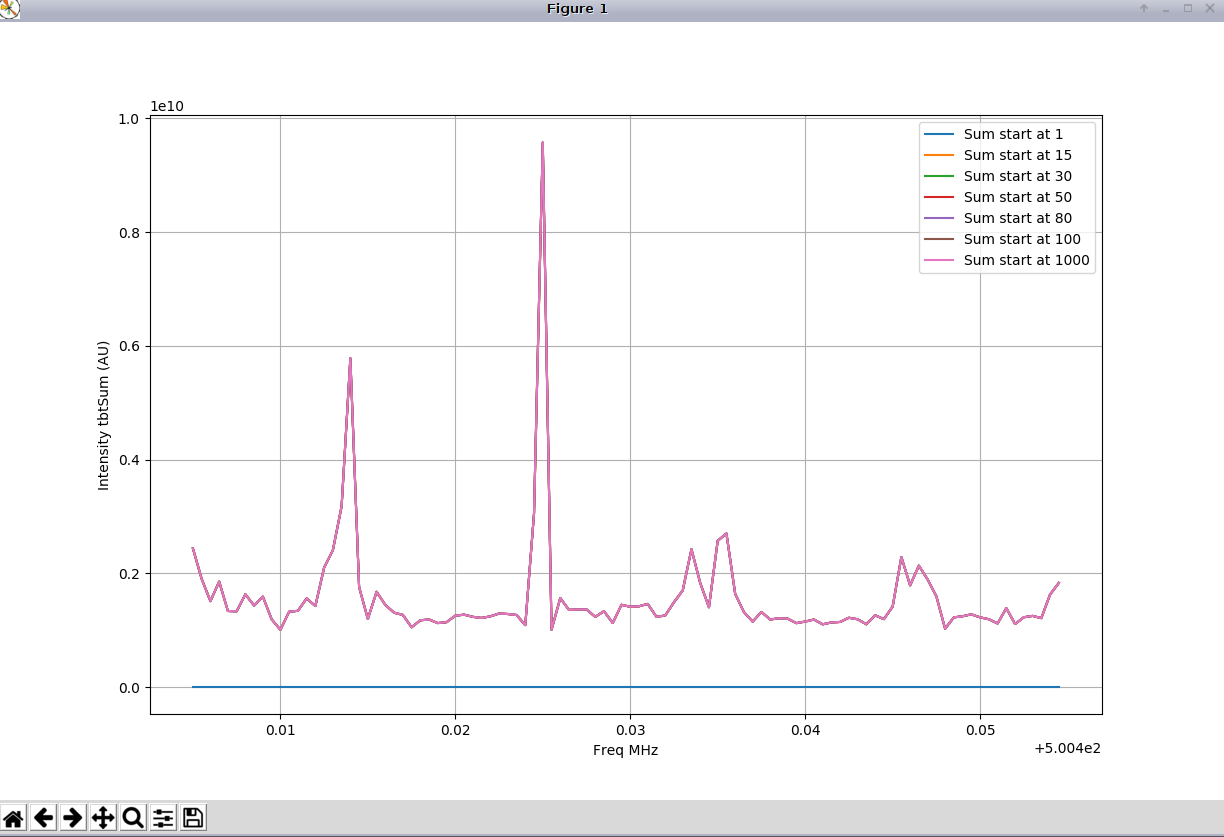Screen dimensions: 1224x837
Task: Click the tallest peak top near 0.025 MHz
Action: click(542, 143)
